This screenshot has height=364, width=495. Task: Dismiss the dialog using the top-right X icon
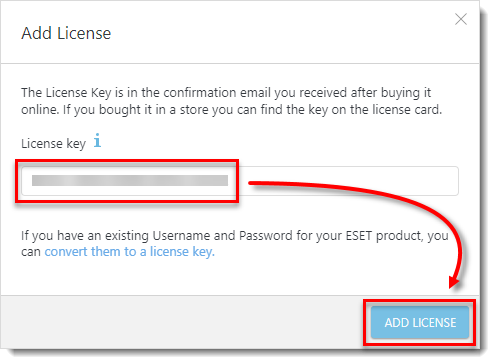tap(461, 19)
